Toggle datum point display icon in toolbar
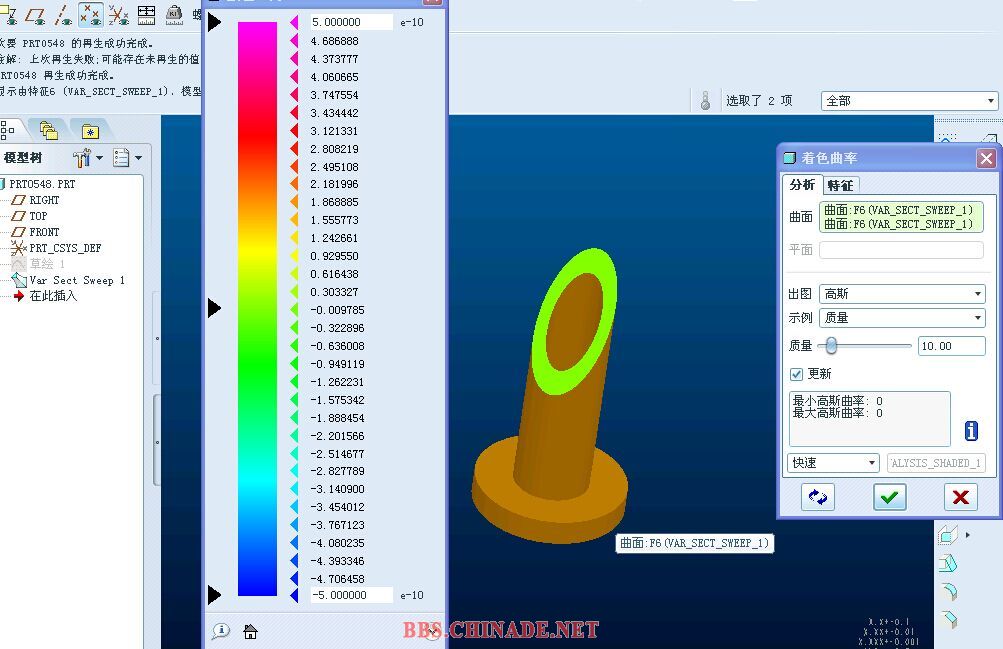Viewport: 1003px width, 649px height. point(91,14)
